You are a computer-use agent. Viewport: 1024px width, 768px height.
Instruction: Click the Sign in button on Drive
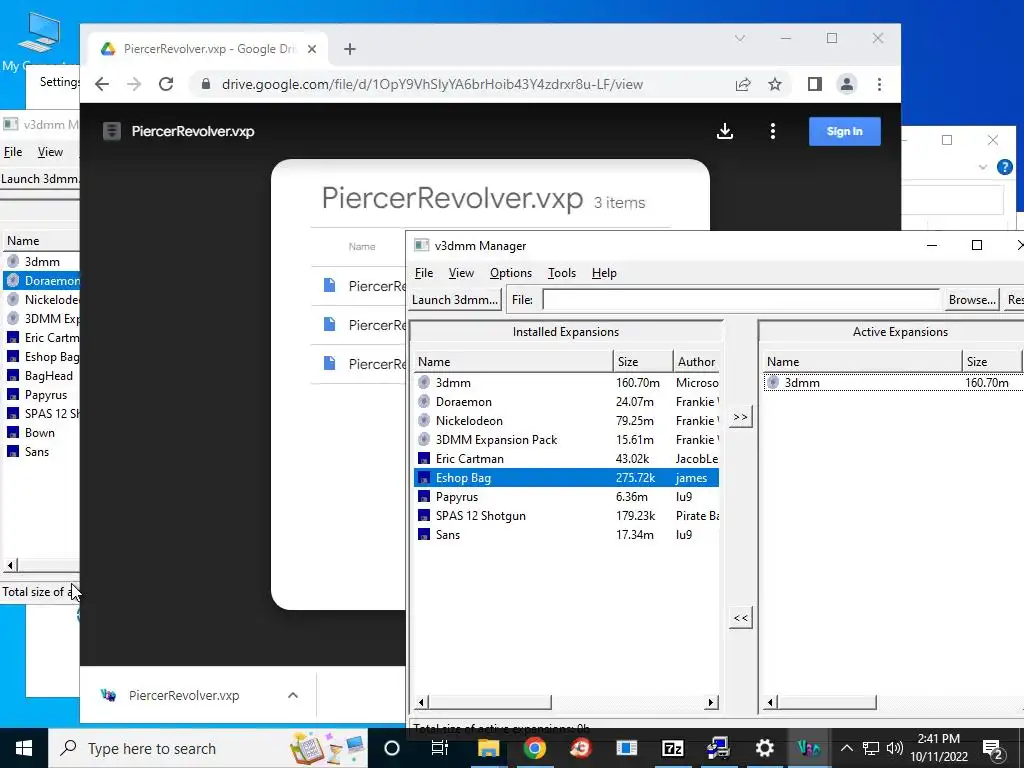point(844,131)
